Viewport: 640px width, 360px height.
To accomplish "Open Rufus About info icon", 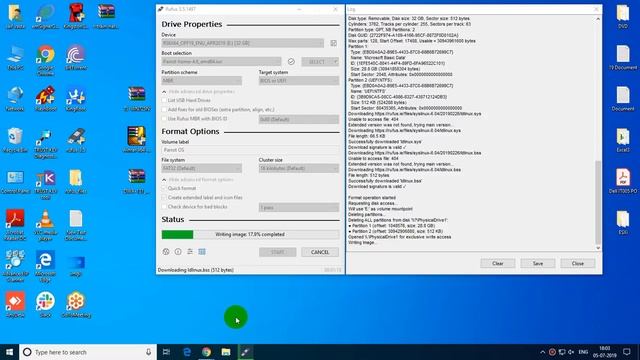I will click(x=178, y=252).
